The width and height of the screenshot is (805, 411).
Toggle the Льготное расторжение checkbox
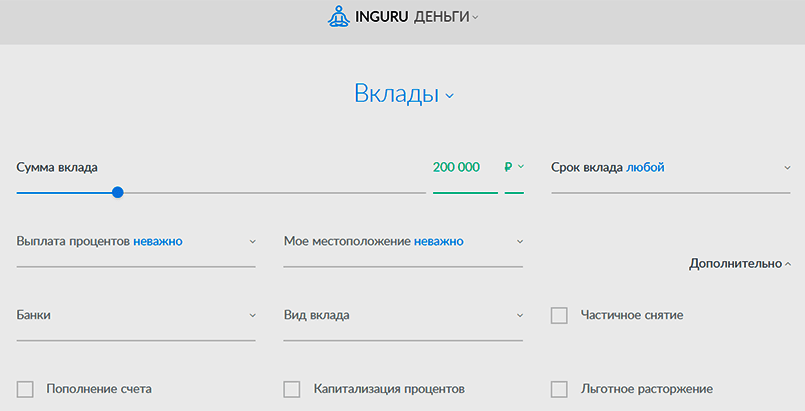point(560,389)
